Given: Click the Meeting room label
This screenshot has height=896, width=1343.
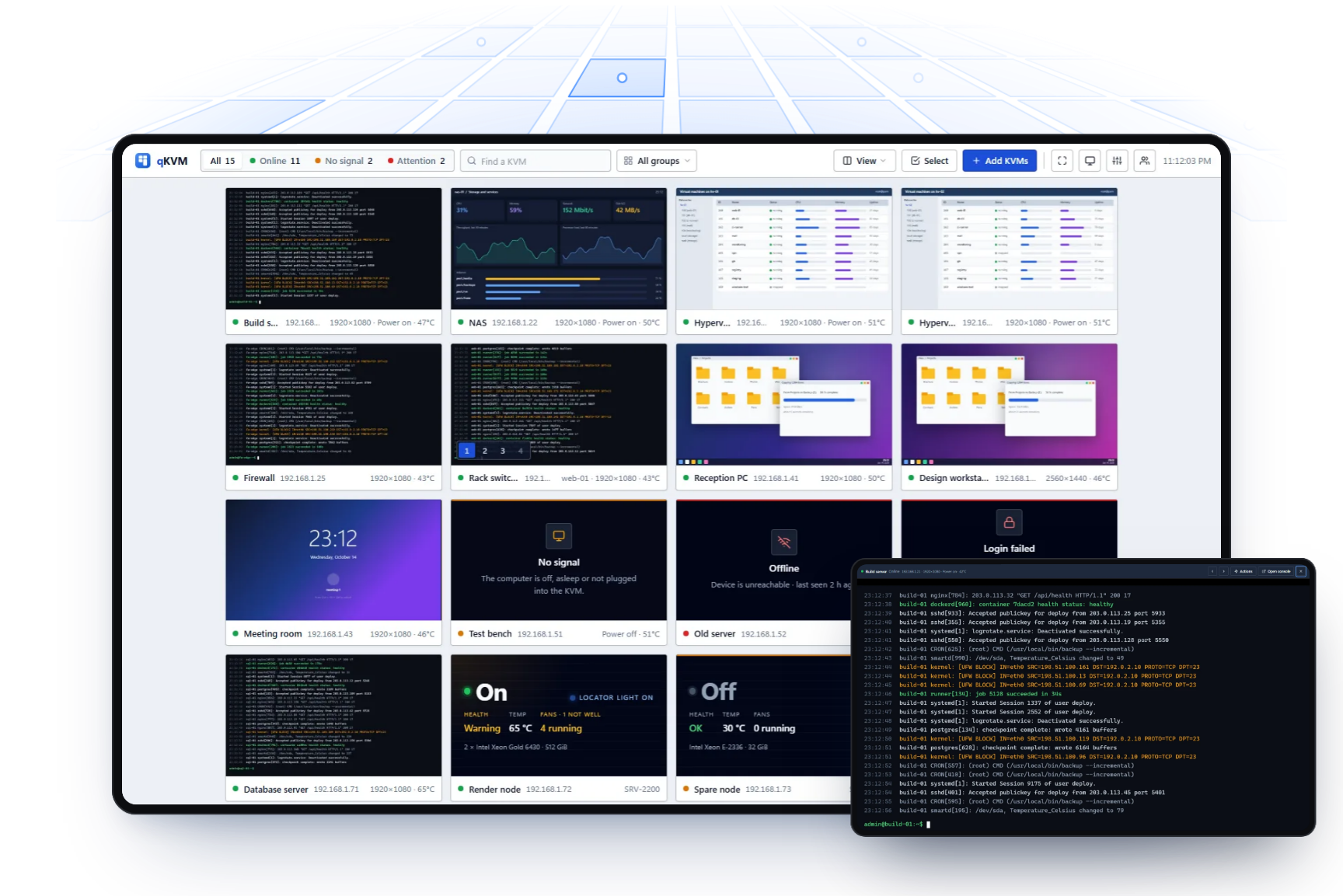Looking at the screenshot, I should pos(273,633).
